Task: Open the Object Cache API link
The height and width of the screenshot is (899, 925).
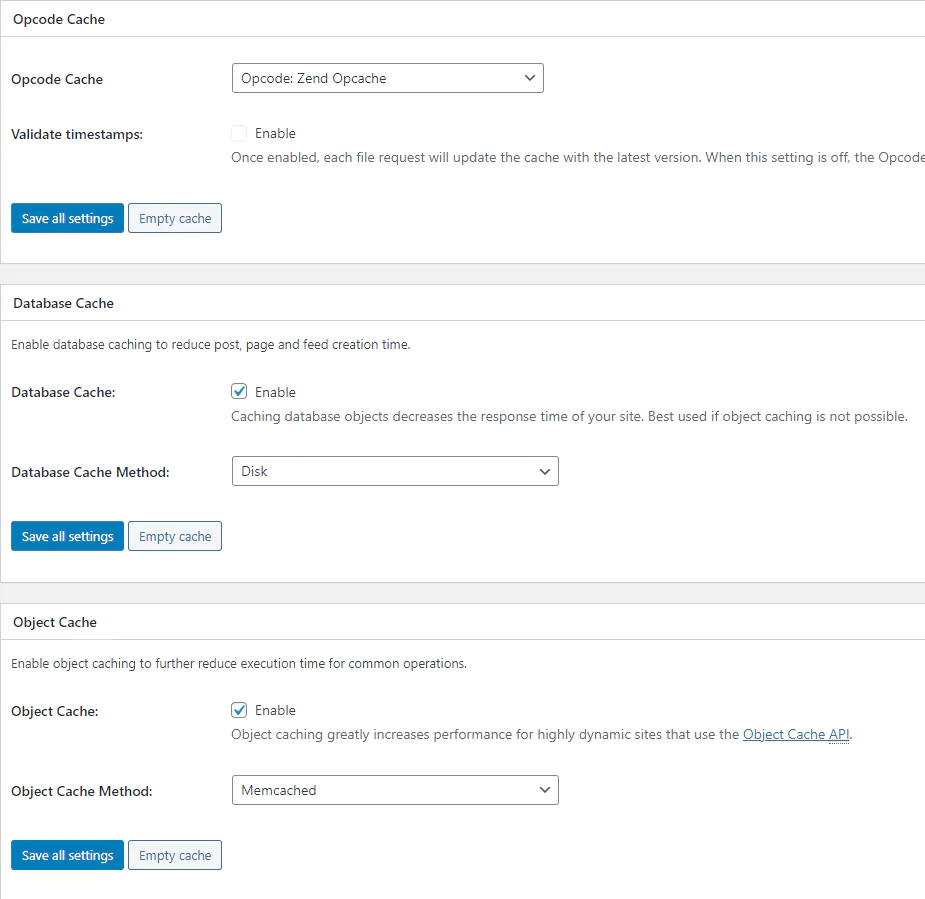Action: (796, 734)
